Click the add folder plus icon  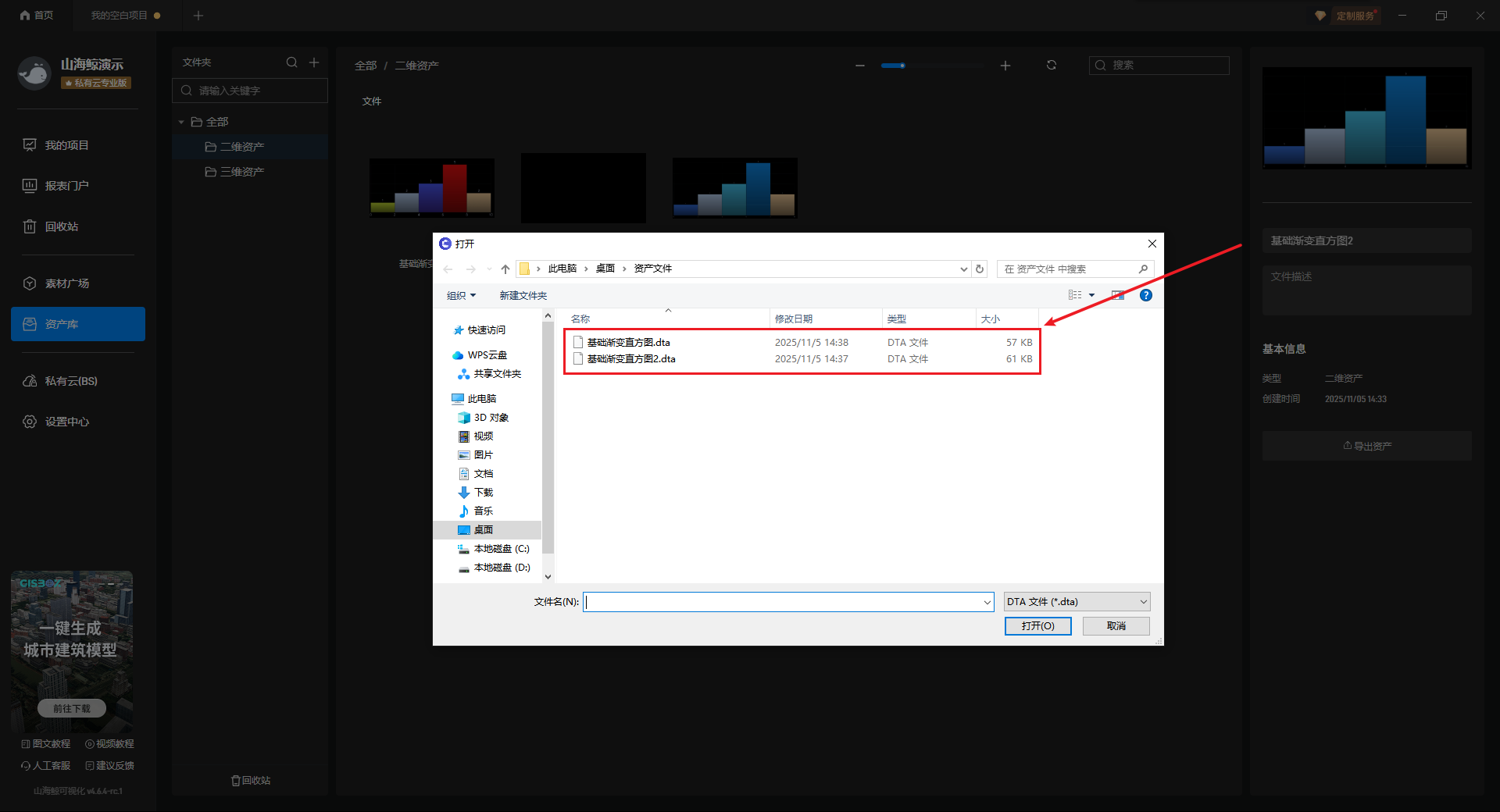pyautogui.click(x=314, y=62)
